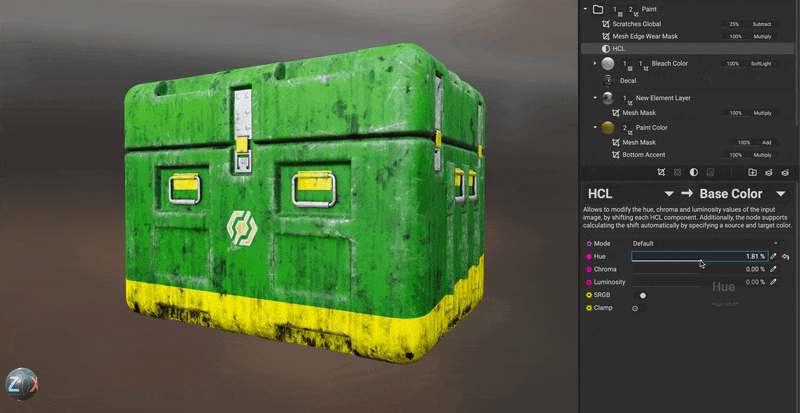Screen dimensions: 800x413
Task: Open New Element Layer Mesh Mask Multiply mode
Action: pyautogui.click(x=763, y=113)
